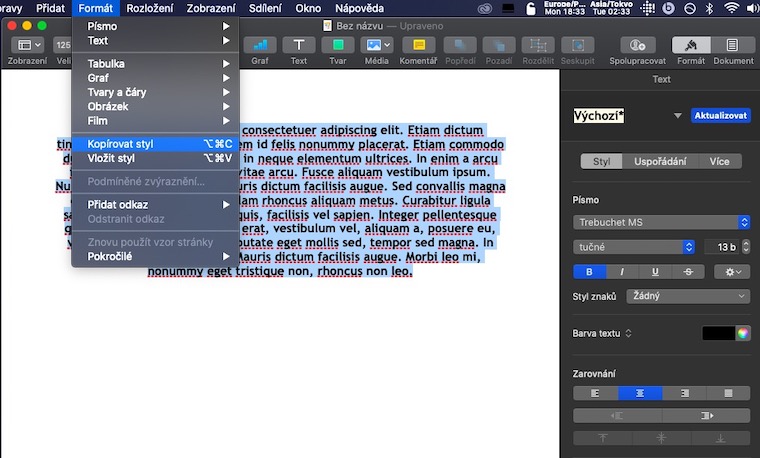
Task: Expand Graf submenu
Action: [x=156, y=78]
